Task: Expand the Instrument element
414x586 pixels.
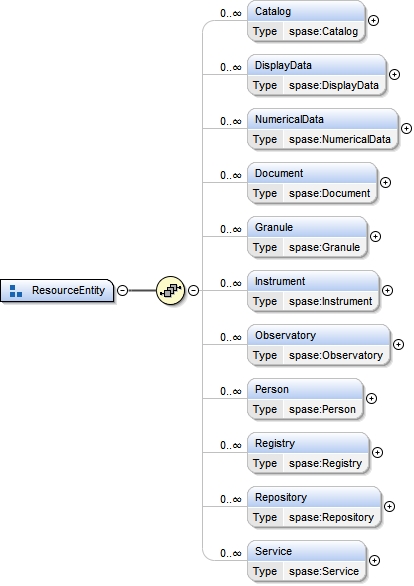Action: pyautogui.click(x=387, y=290)
